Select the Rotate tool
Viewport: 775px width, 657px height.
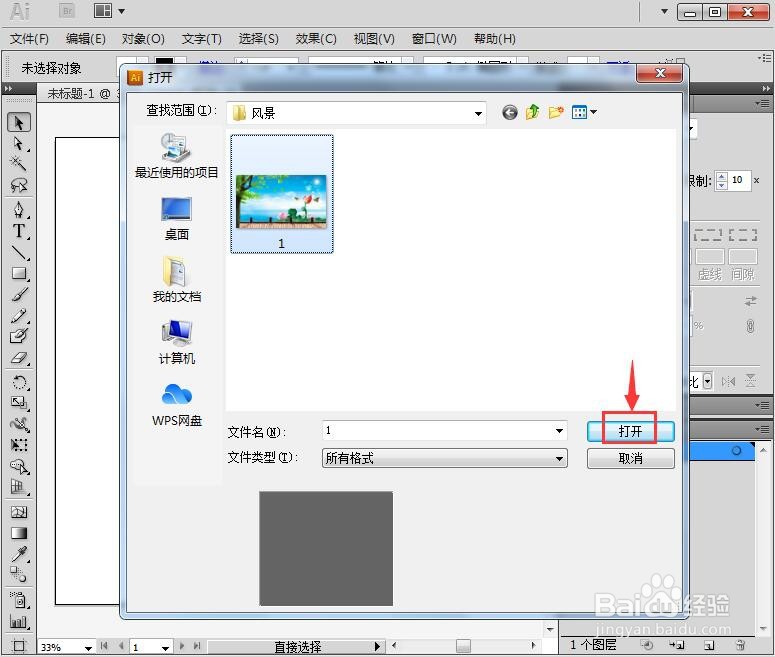[19, 382]
